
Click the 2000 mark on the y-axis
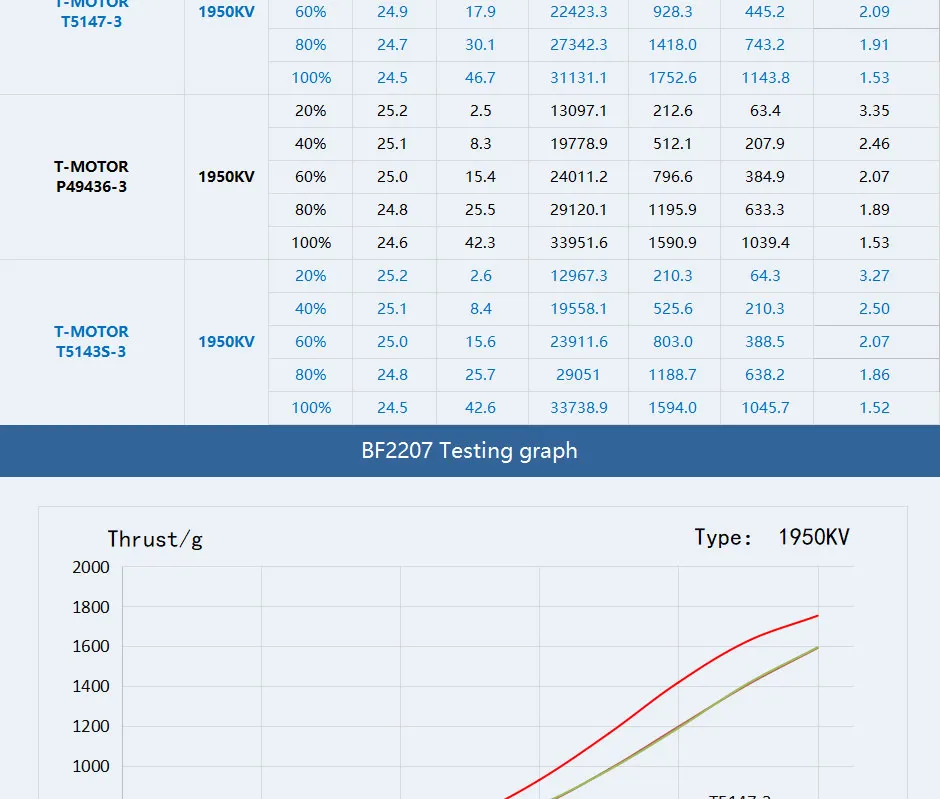pos(89,567)
